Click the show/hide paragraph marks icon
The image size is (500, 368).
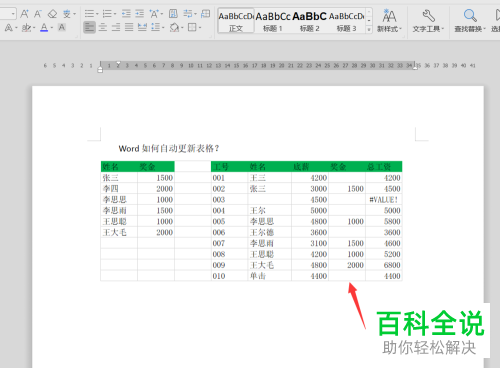(188, 14)
